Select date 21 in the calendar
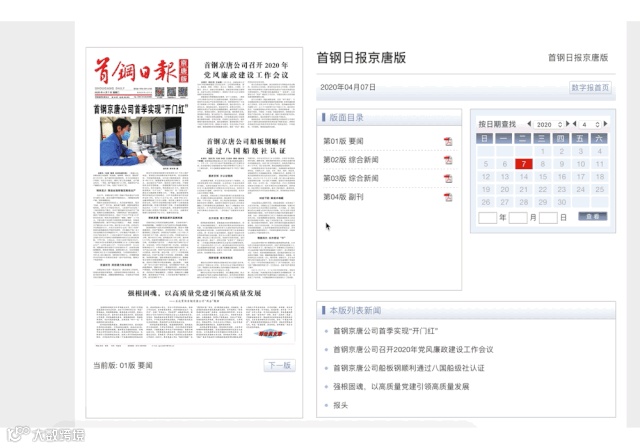The width and height of the screenshot is (640, 448). pyautogui.click(x=524, y=189)
